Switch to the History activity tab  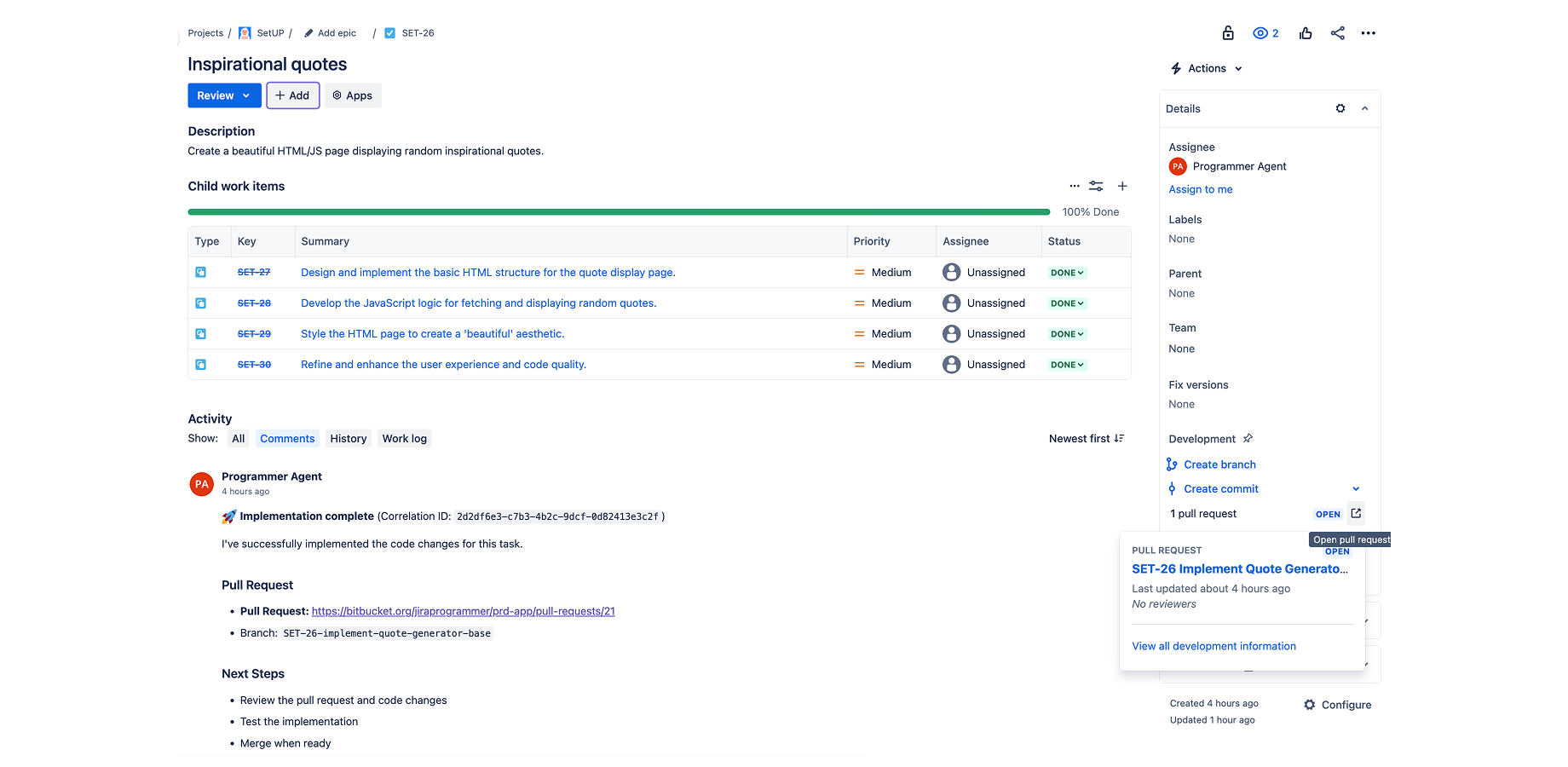tap(348, 438)
